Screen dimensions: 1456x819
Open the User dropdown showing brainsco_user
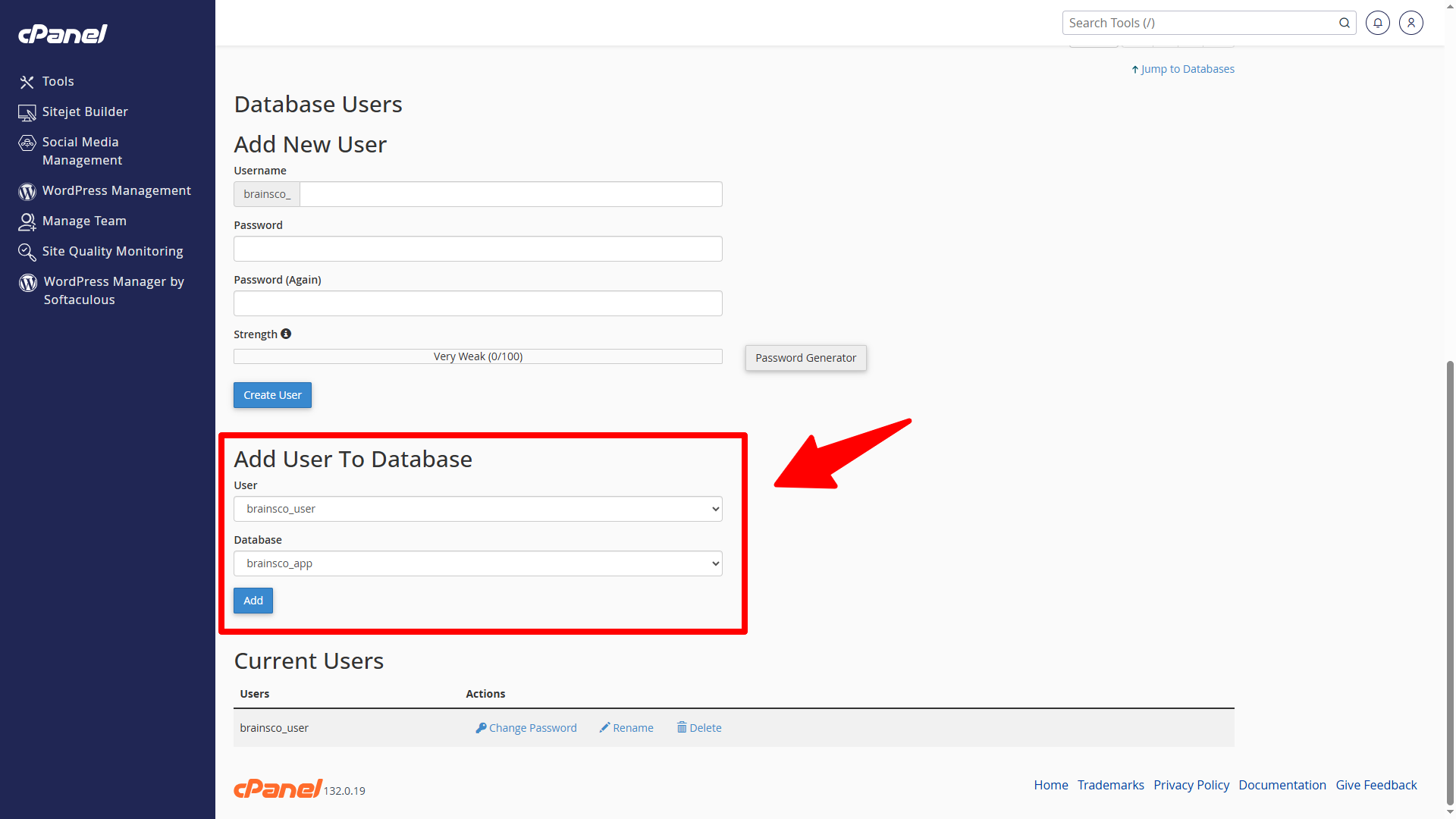pyautogui.click(x=478, y=509)
